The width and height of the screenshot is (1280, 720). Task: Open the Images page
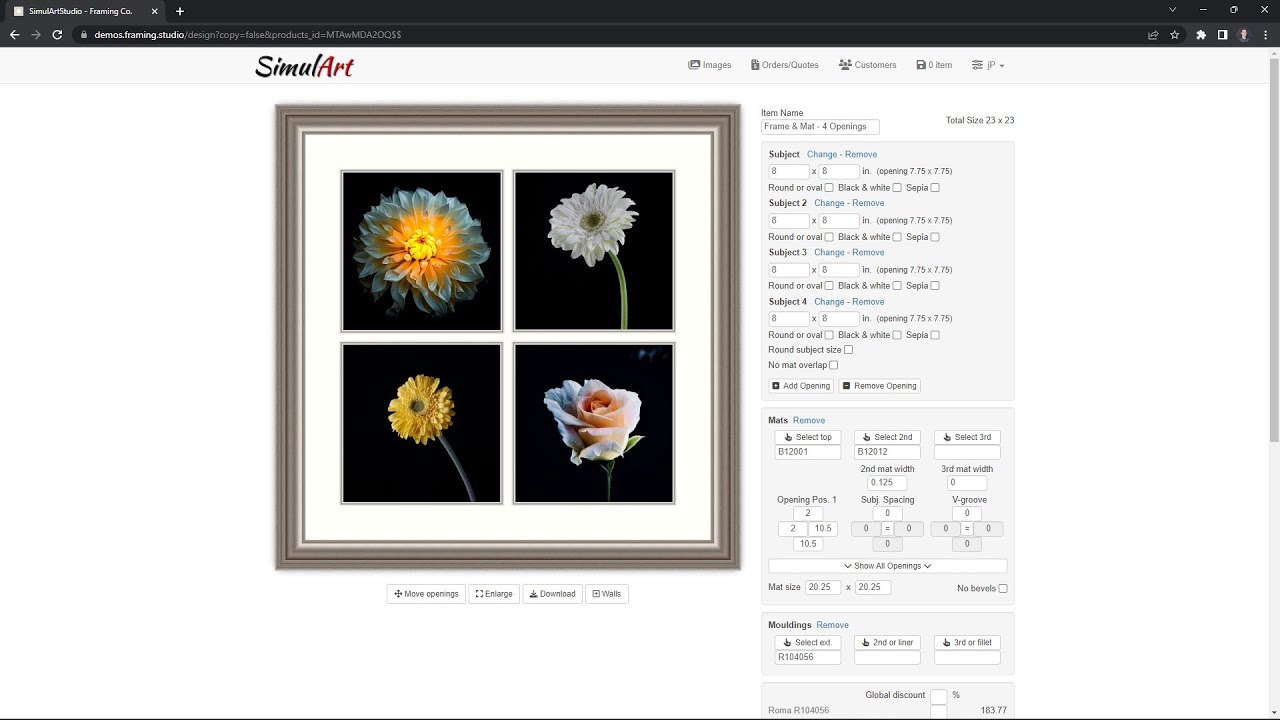point(710,65)
